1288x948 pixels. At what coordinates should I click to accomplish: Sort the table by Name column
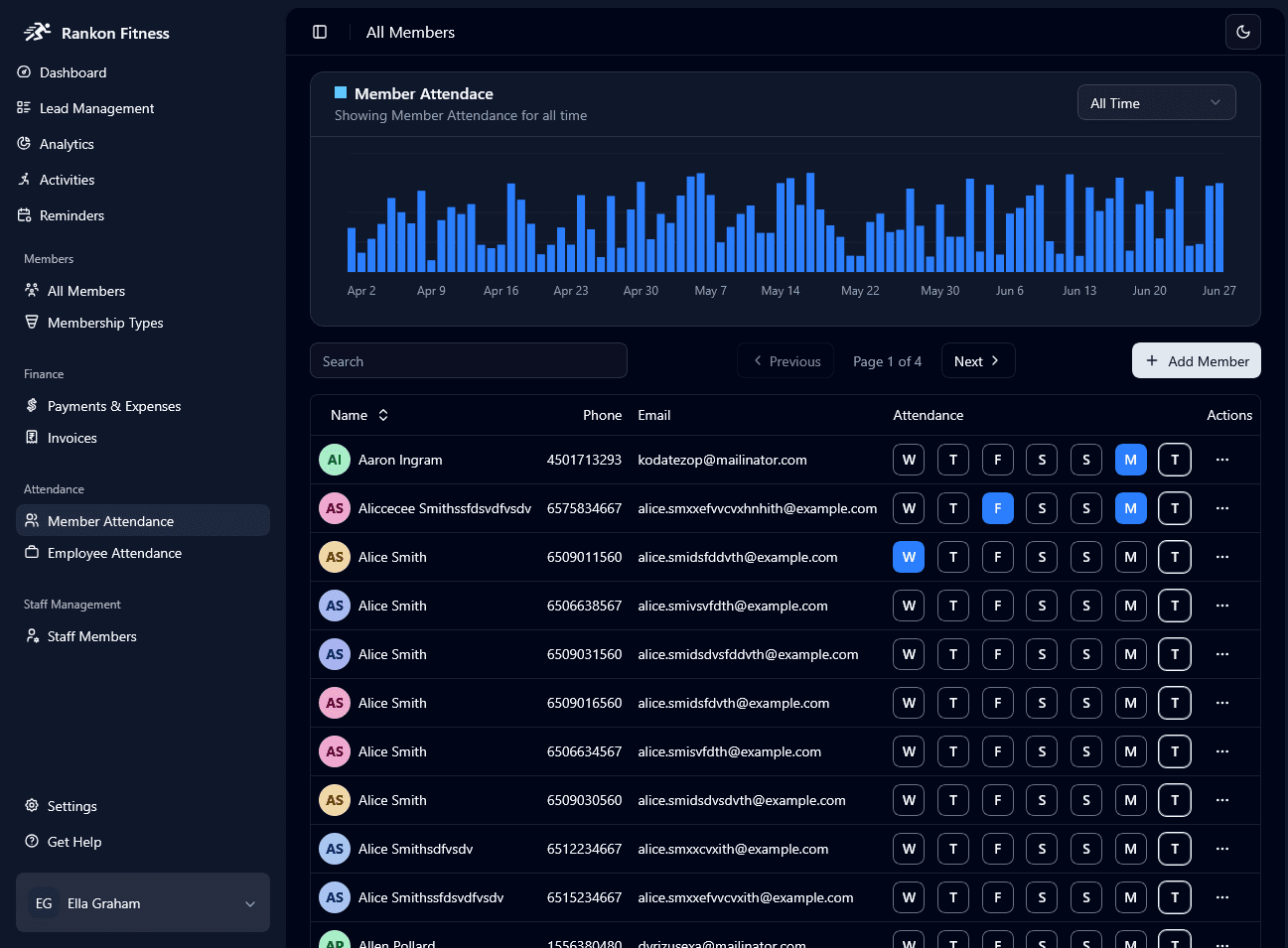pyautogui.click(x=359, y=415)
